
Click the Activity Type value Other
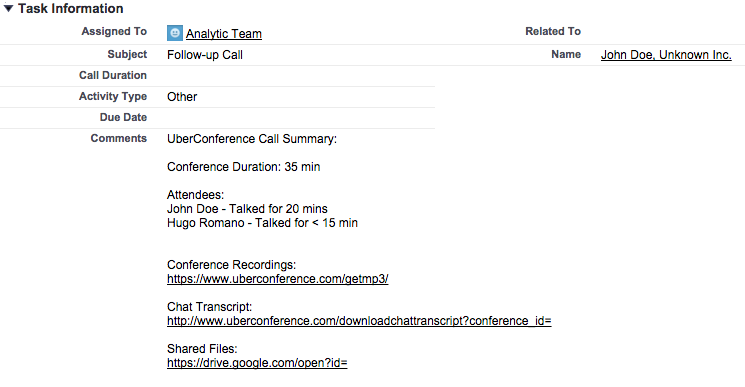(182, 96)
